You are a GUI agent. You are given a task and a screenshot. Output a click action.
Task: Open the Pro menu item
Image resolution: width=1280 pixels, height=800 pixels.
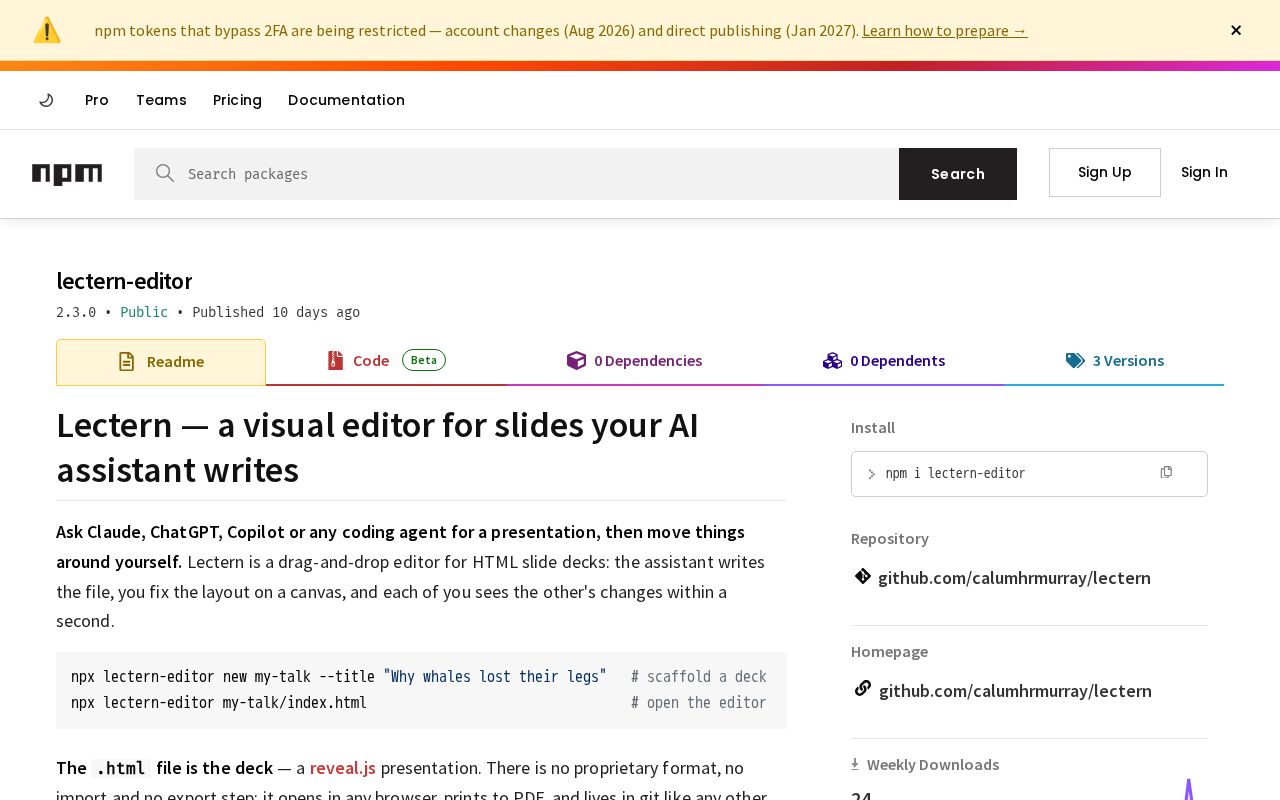click(97, 100)
